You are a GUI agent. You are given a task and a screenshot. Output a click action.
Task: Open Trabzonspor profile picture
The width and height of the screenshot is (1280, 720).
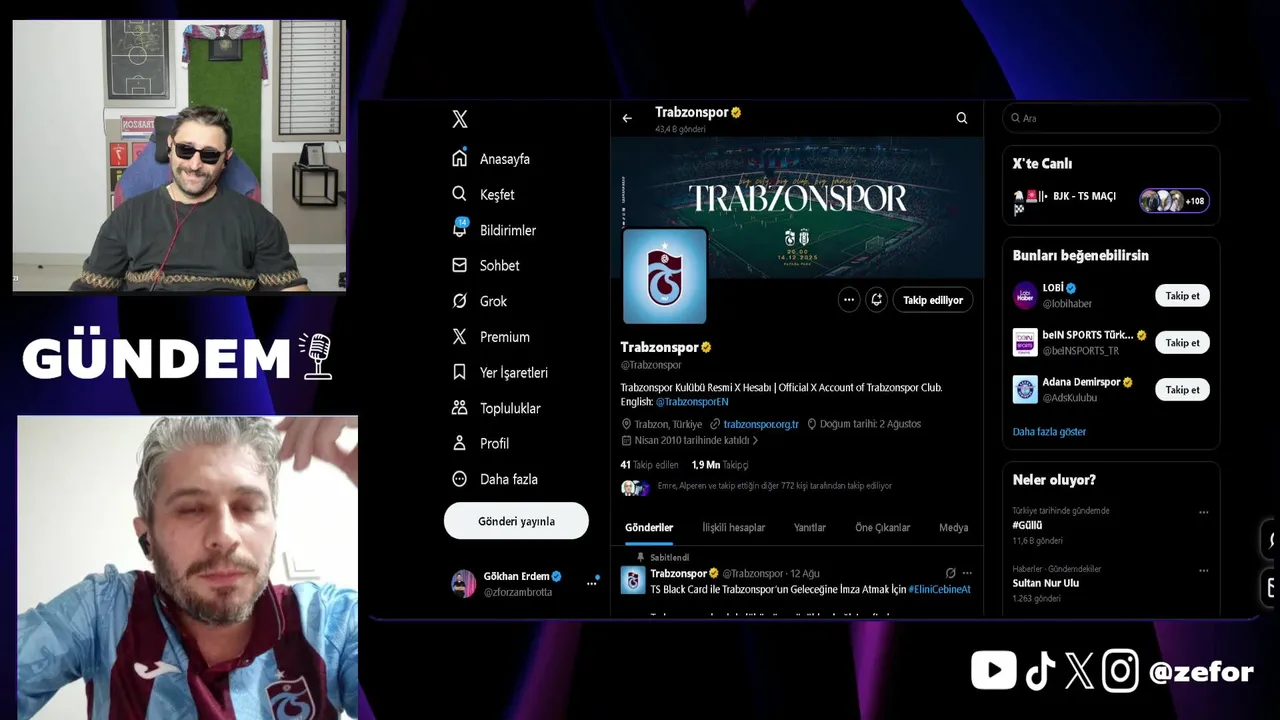[x=665, y=276]
